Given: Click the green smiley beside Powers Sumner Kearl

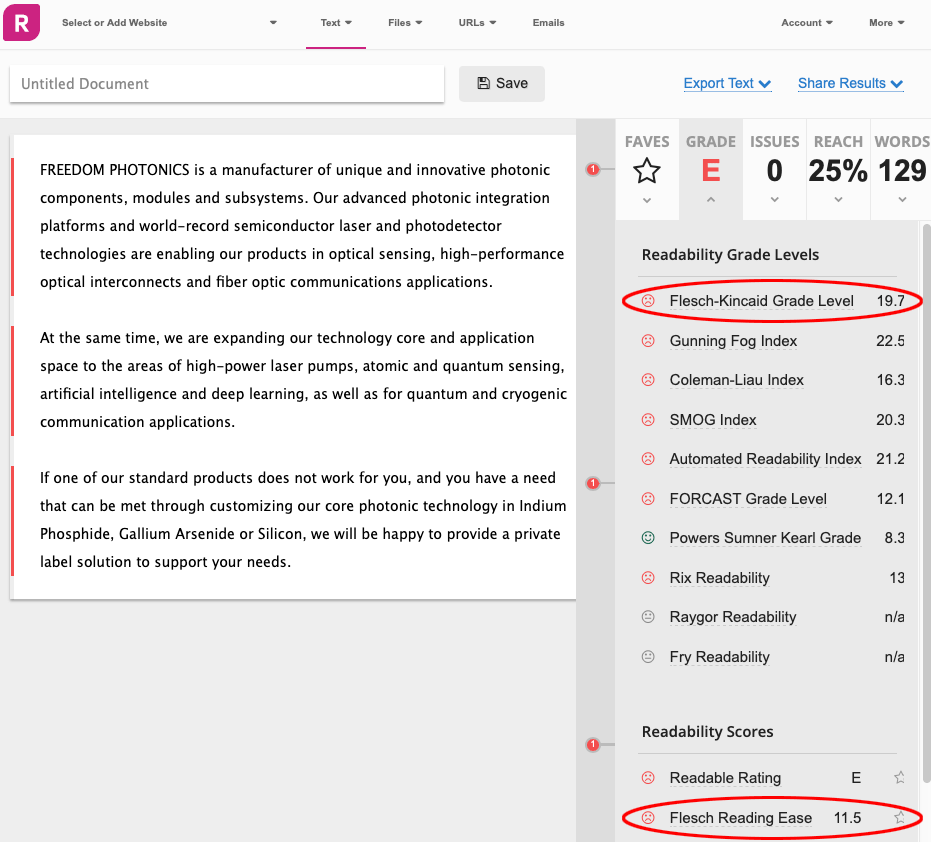Looking at the screenshot, I should click(648, 538).
